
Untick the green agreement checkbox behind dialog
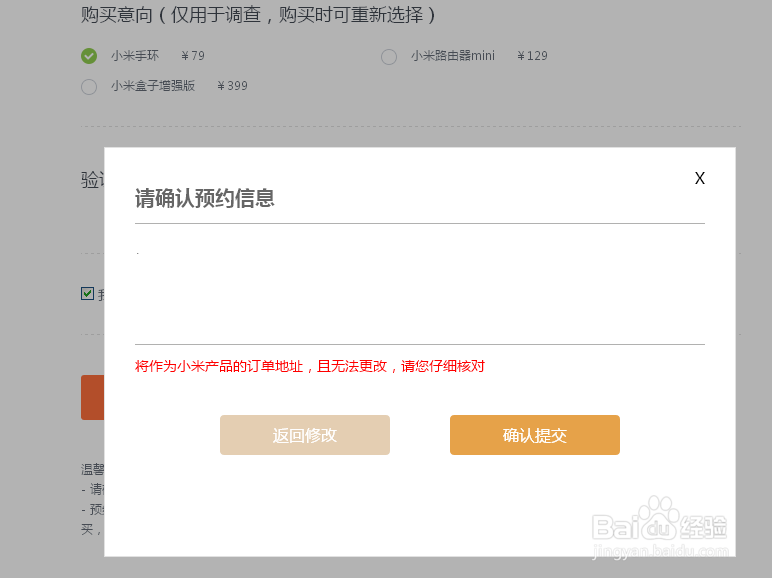88,293
